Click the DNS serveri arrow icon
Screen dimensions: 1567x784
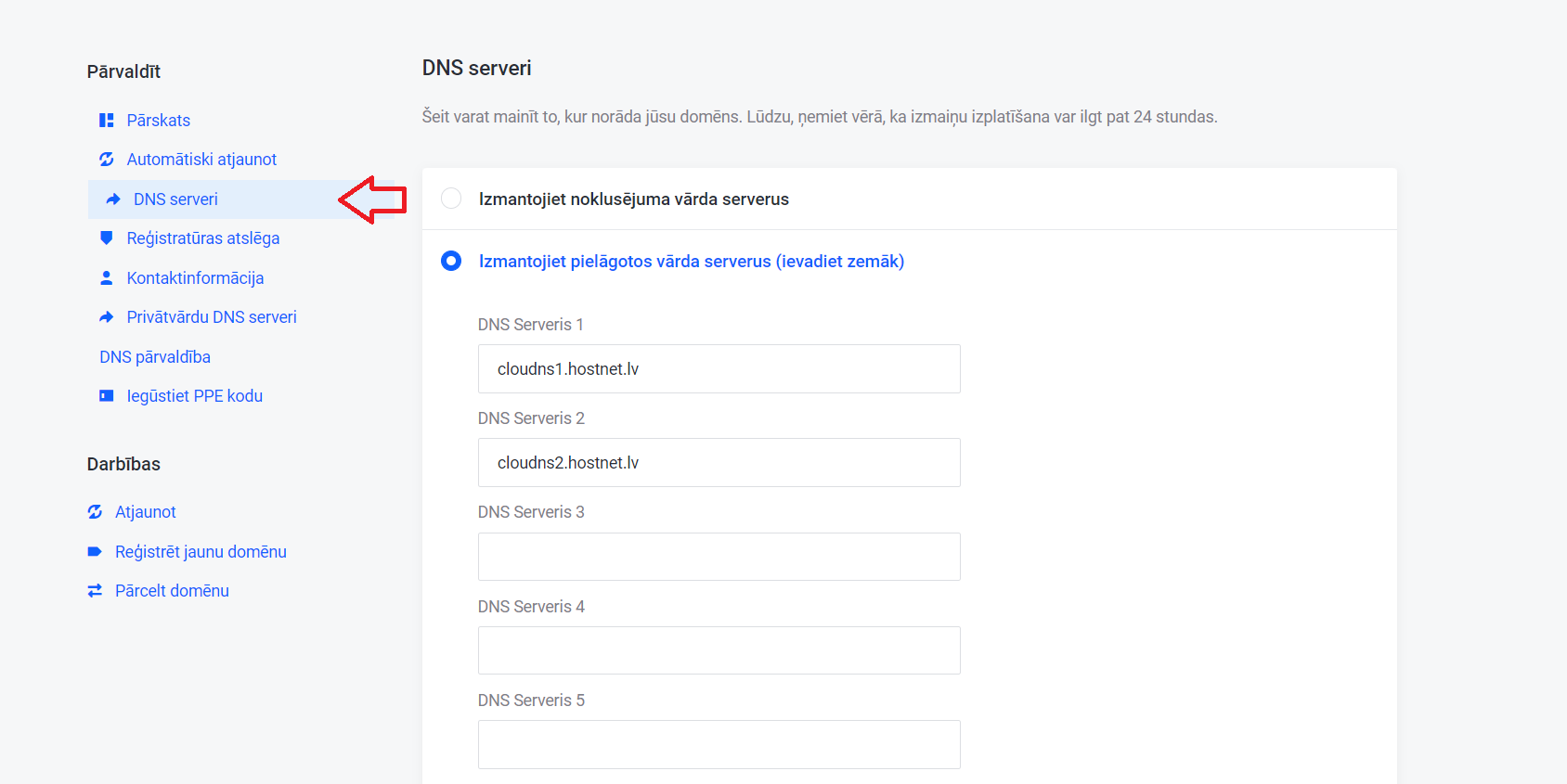coord(113,199)
